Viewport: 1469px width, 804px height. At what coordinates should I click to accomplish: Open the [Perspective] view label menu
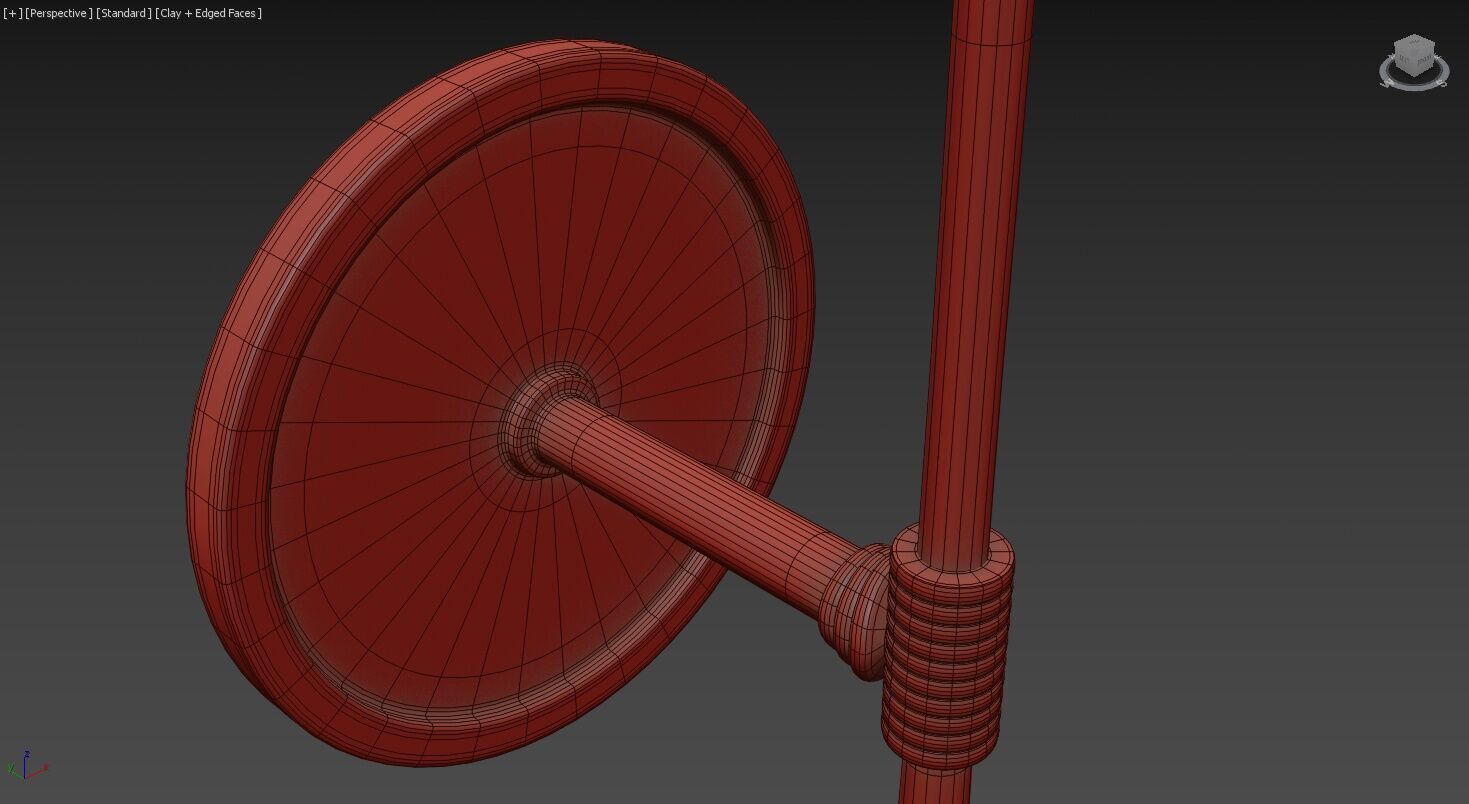click(59, 13)
